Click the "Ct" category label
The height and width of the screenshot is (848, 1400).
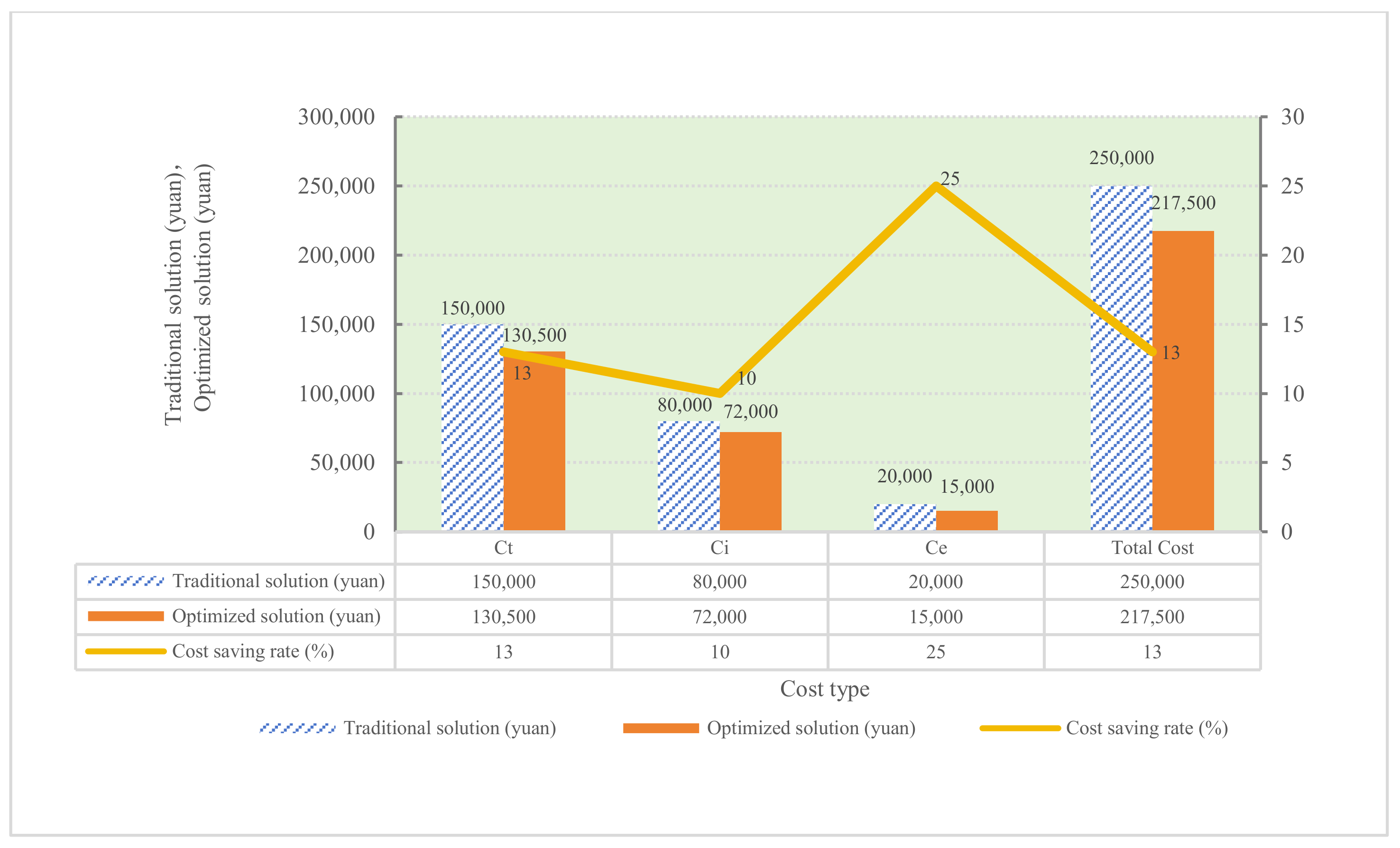pos(503,548)
